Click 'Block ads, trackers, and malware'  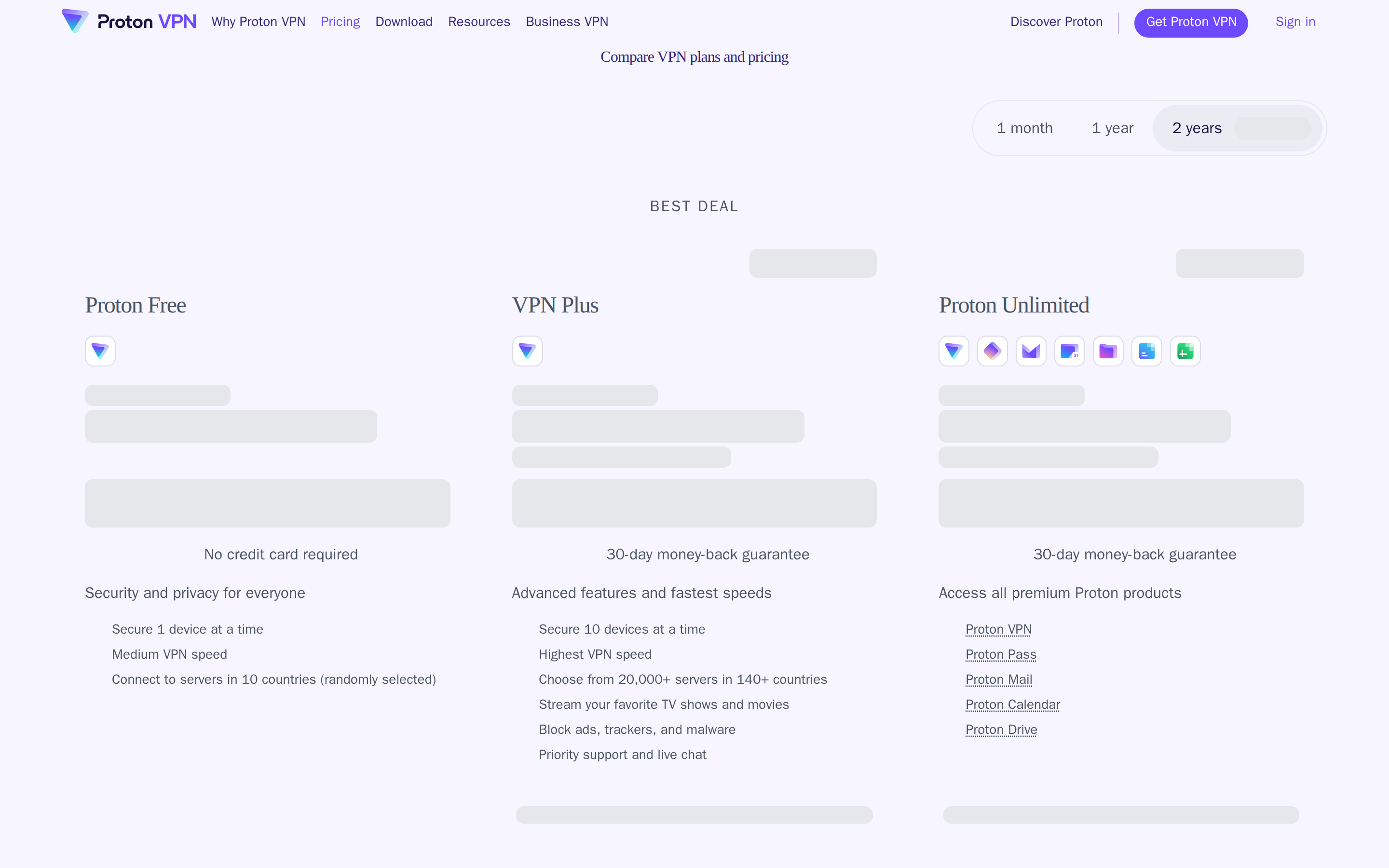[x=637, y=730]
